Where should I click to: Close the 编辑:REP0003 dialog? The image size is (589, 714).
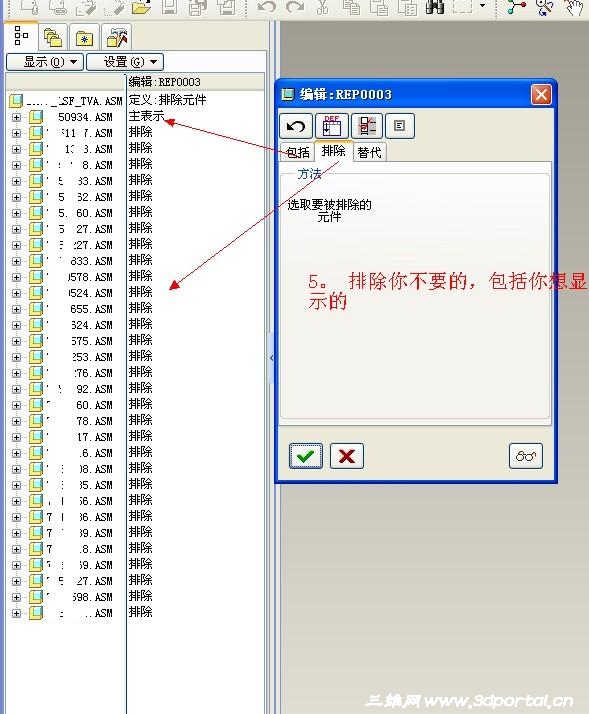[x=541, y=95]
